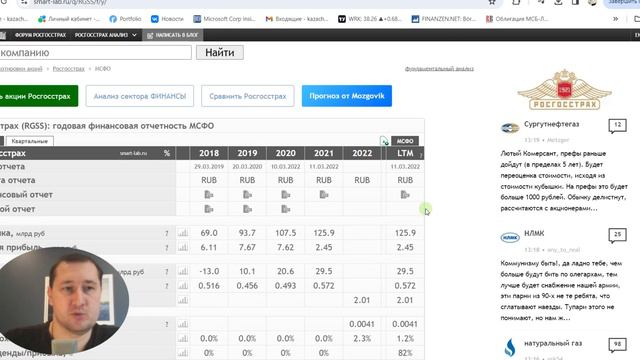Follow the Росгосстрах breadcrumb link
640x360 pixels.
point(69,69)
